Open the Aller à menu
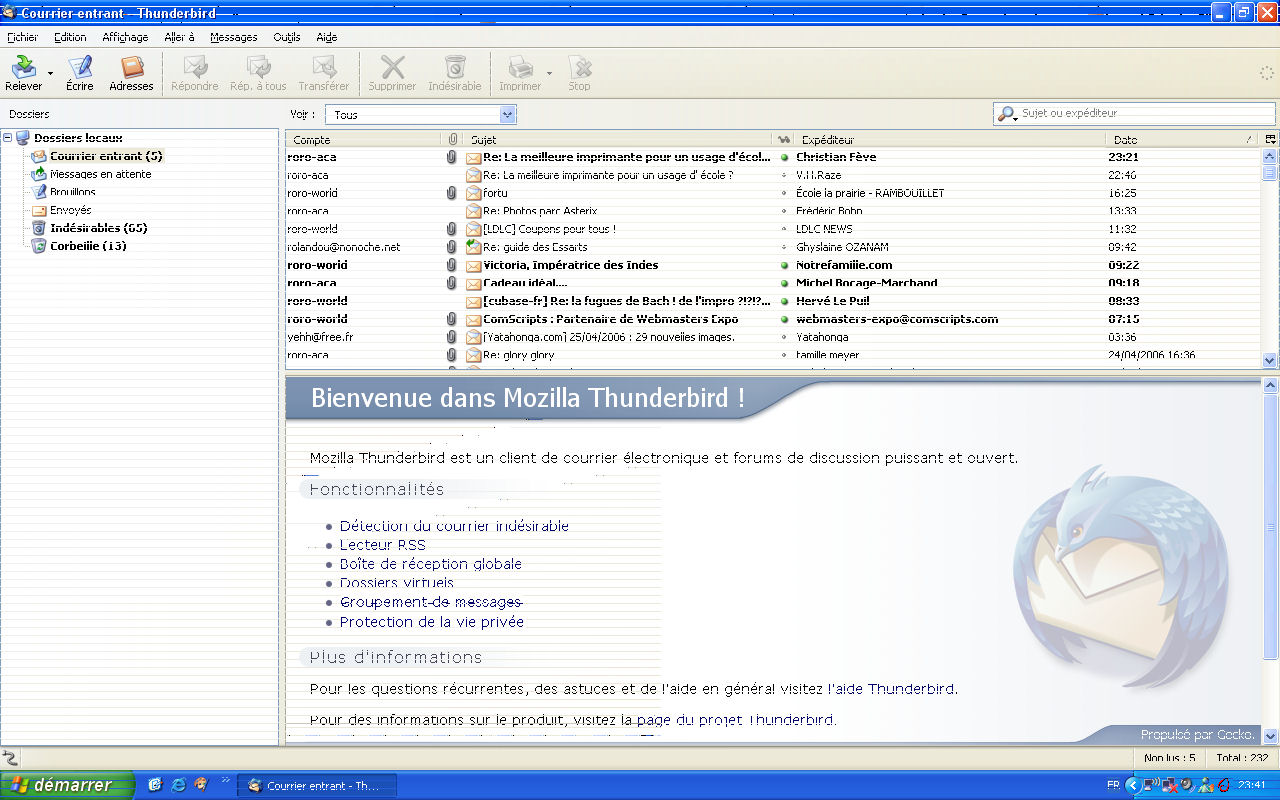The width and height of the screenshot is (1280, 800). (x=179, y=37)
